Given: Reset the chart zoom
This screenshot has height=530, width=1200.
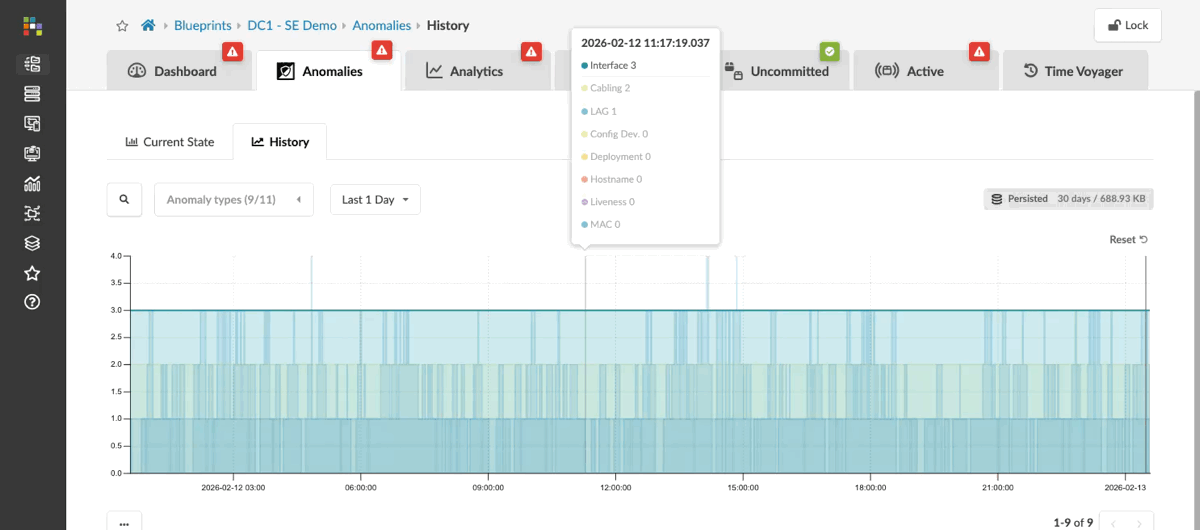Looking at the screenshot, I should point(1128,240).
